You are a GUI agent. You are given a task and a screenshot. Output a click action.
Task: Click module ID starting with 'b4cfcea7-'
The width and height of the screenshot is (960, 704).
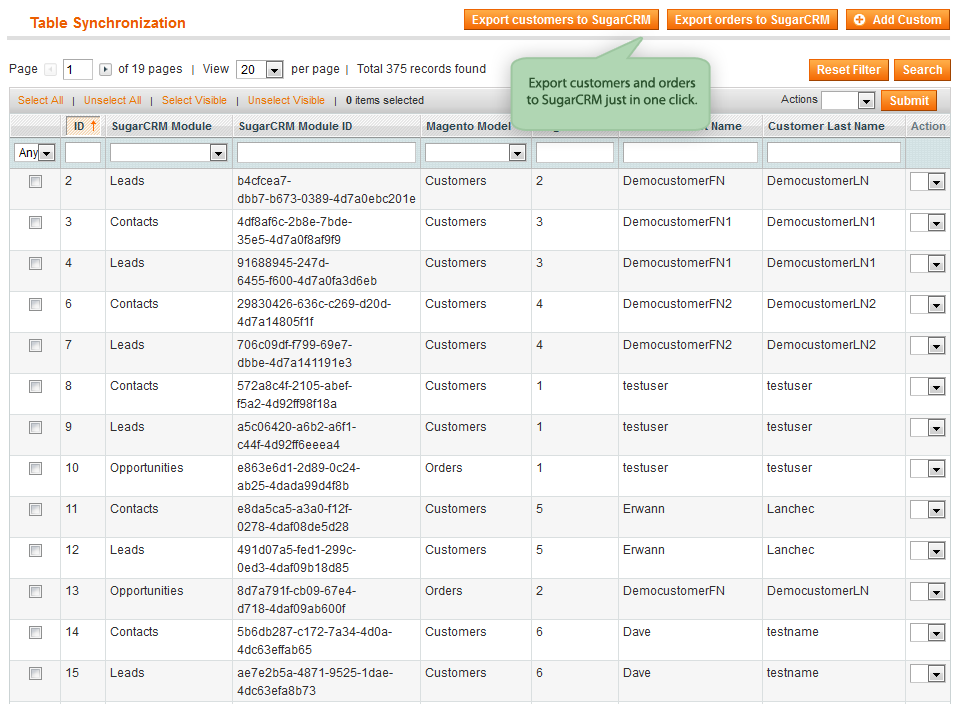pos(326,190)
